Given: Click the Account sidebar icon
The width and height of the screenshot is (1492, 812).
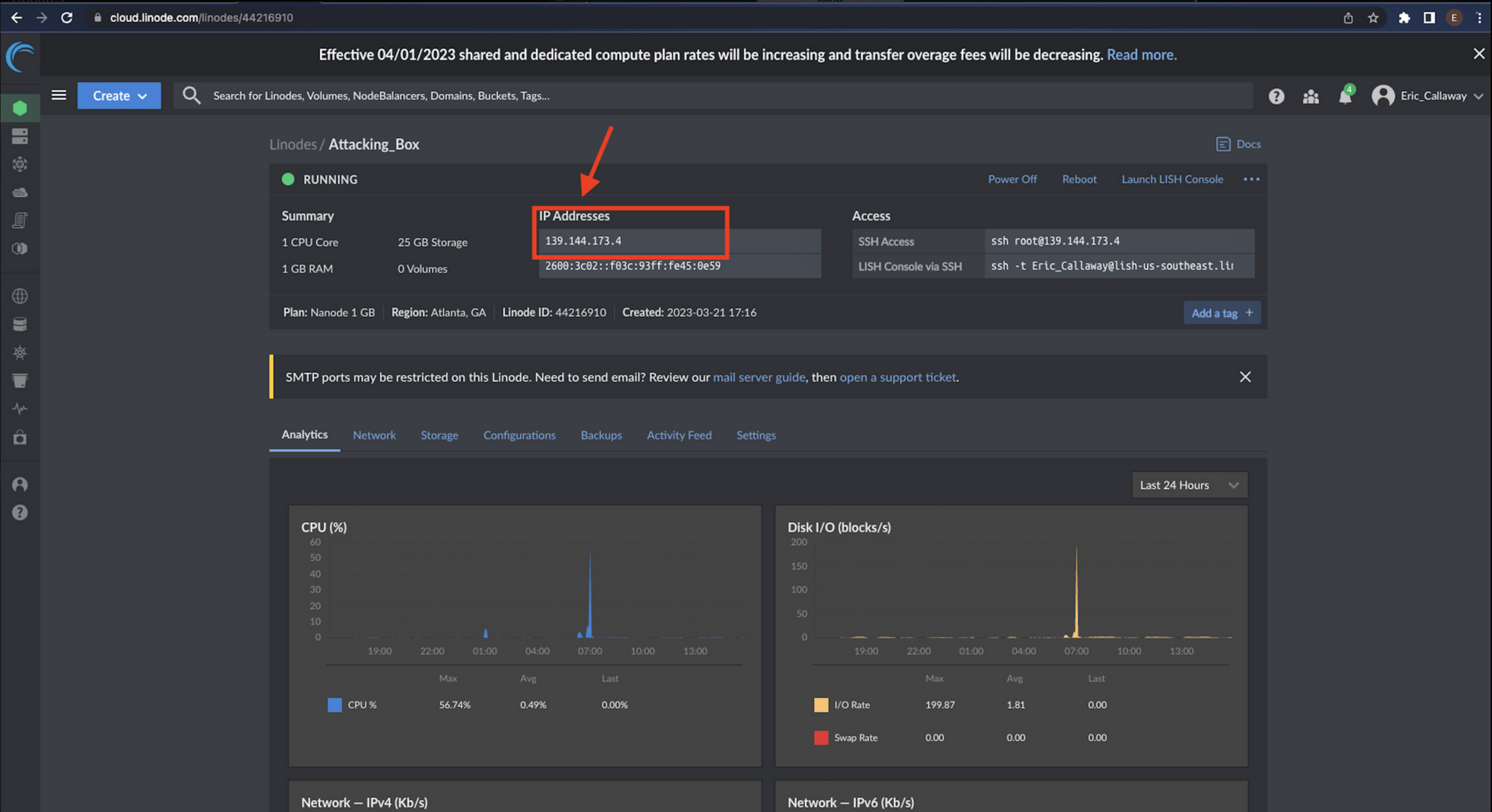Looking at the screenshot, I should (20, 485).
